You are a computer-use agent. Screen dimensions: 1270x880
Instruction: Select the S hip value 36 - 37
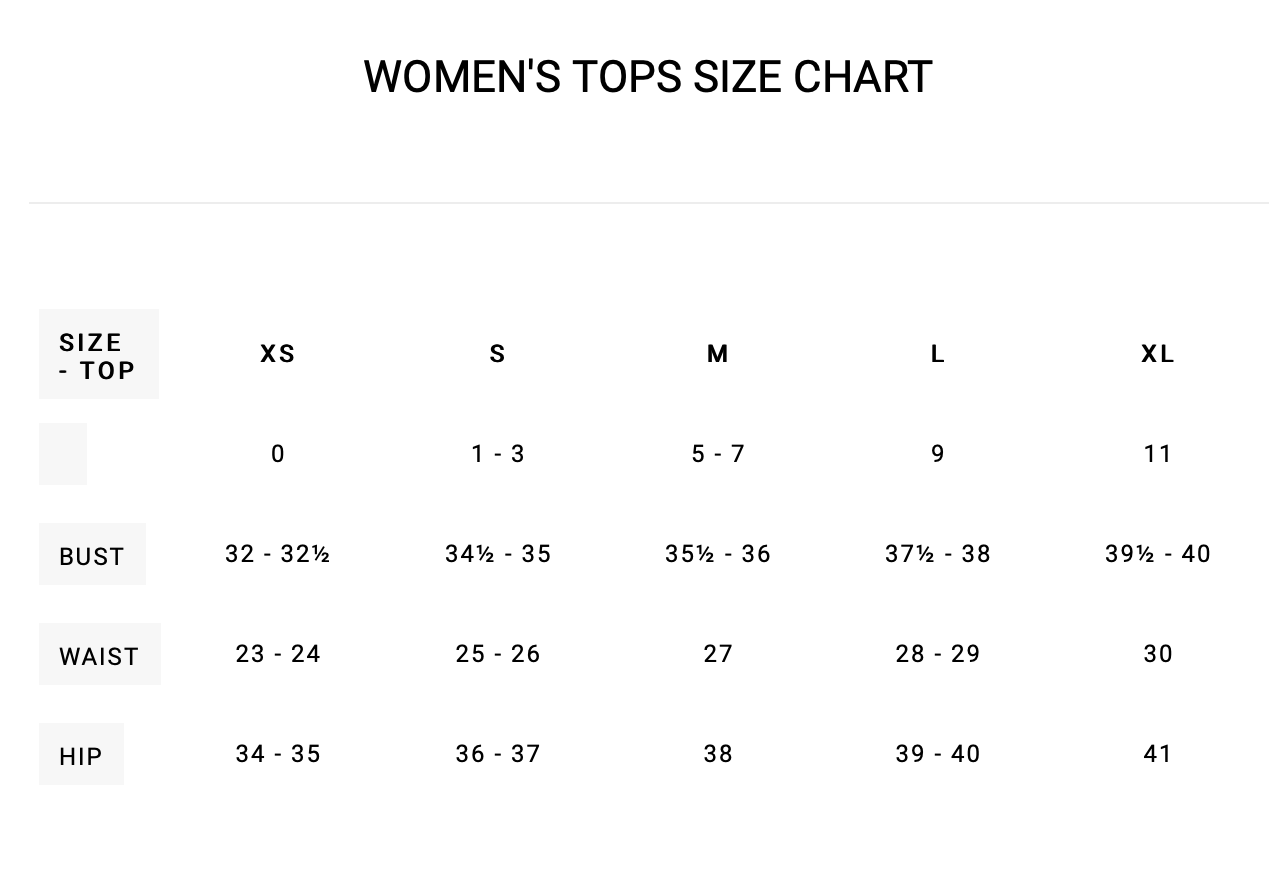[498, 754]
